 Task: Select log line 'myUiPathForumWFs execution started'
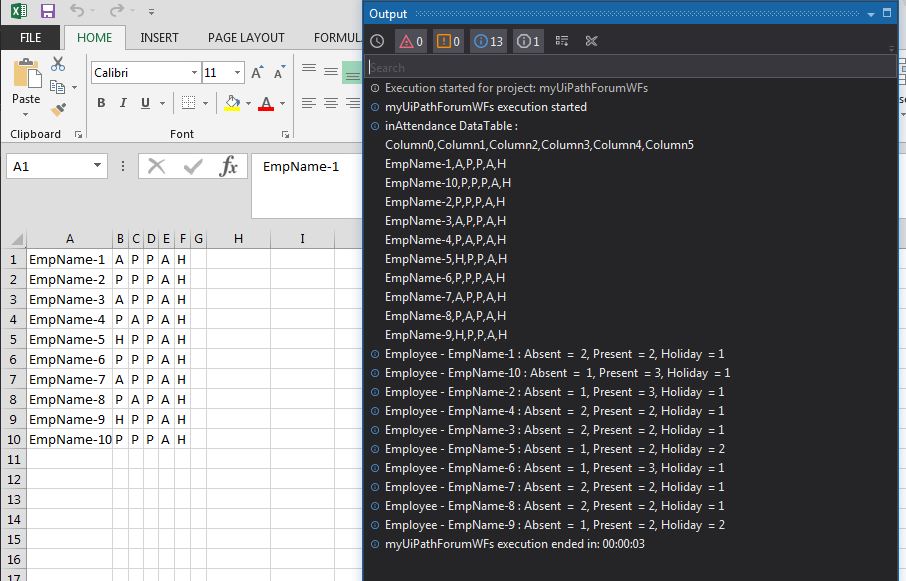click(x=485, y=107)
